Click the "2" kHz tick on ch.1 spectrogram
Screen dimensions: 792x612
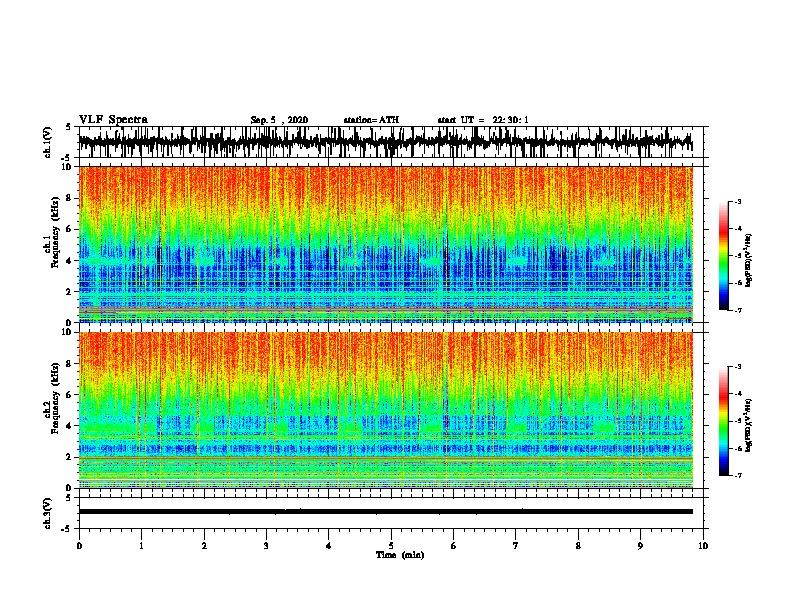point(70,292)
